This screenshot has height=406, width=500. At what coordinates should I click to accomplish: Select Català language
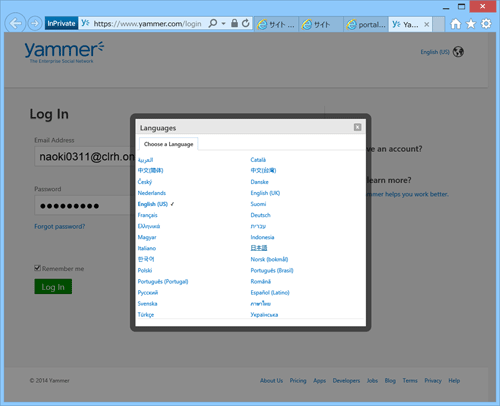click(258, 160)
